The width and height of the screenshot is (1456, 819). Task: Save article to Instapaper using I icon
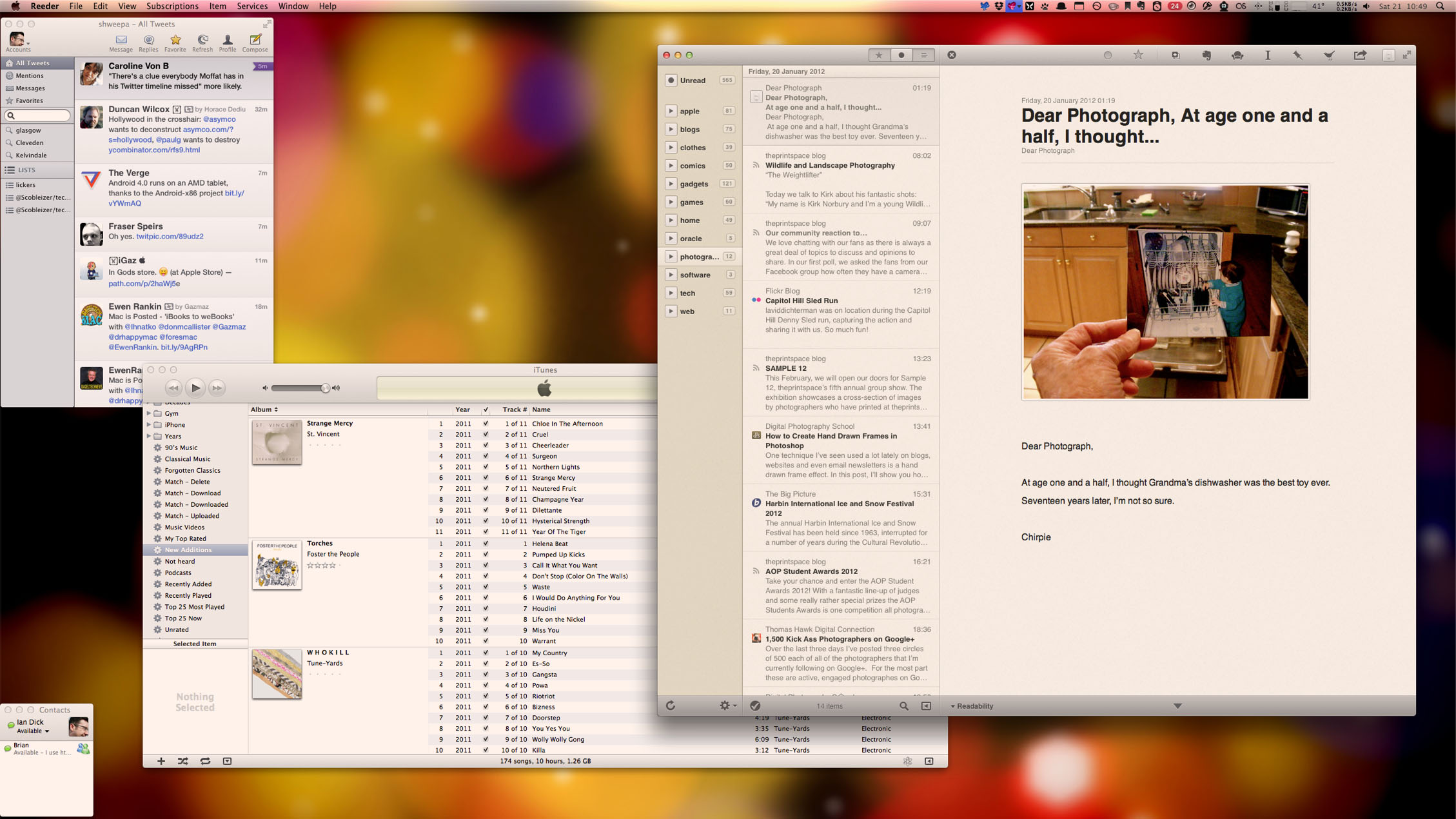1268,55
